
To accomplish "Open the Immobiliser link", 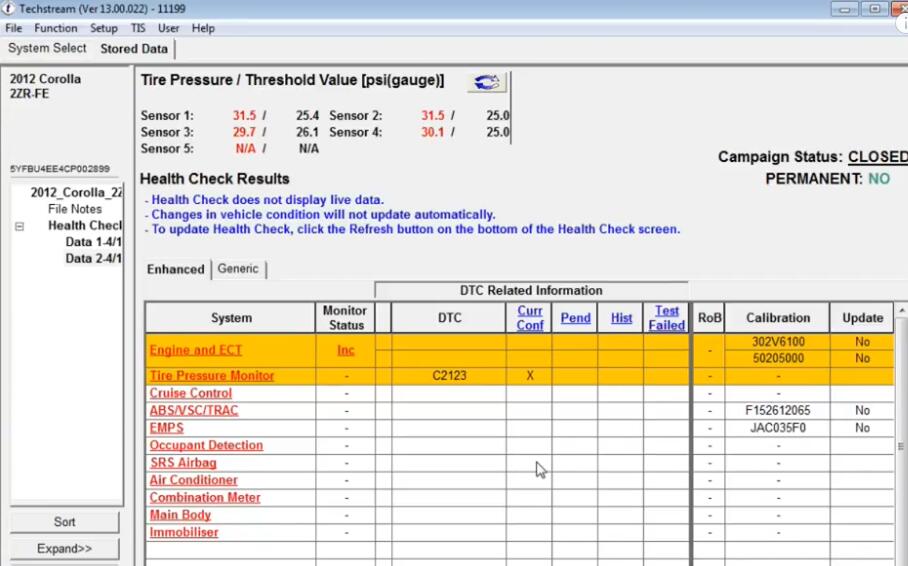I will tap(184, 532).
